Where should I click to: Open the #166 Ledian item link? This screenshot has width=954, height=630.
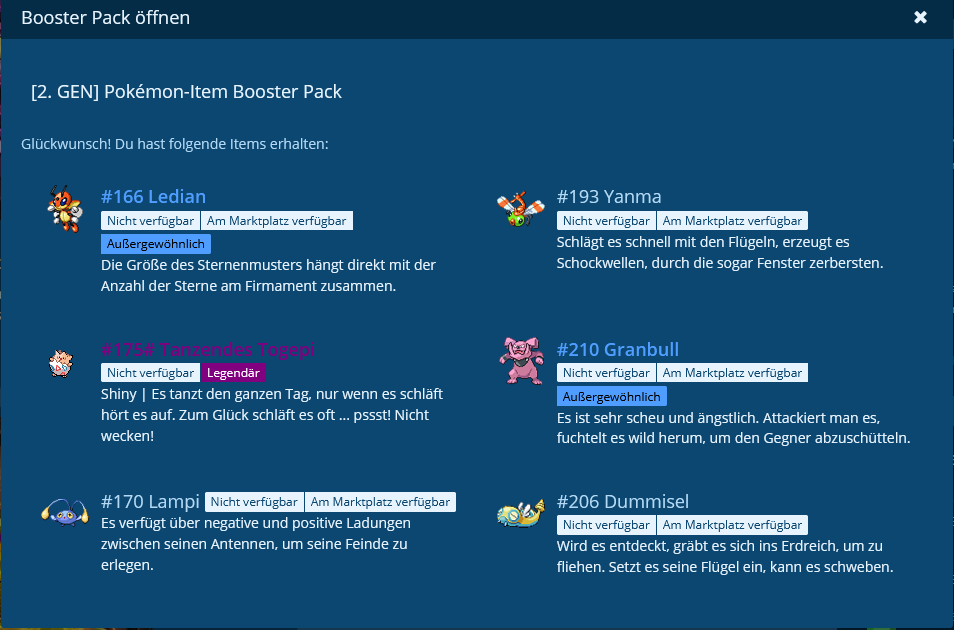(x=153, y=197)
